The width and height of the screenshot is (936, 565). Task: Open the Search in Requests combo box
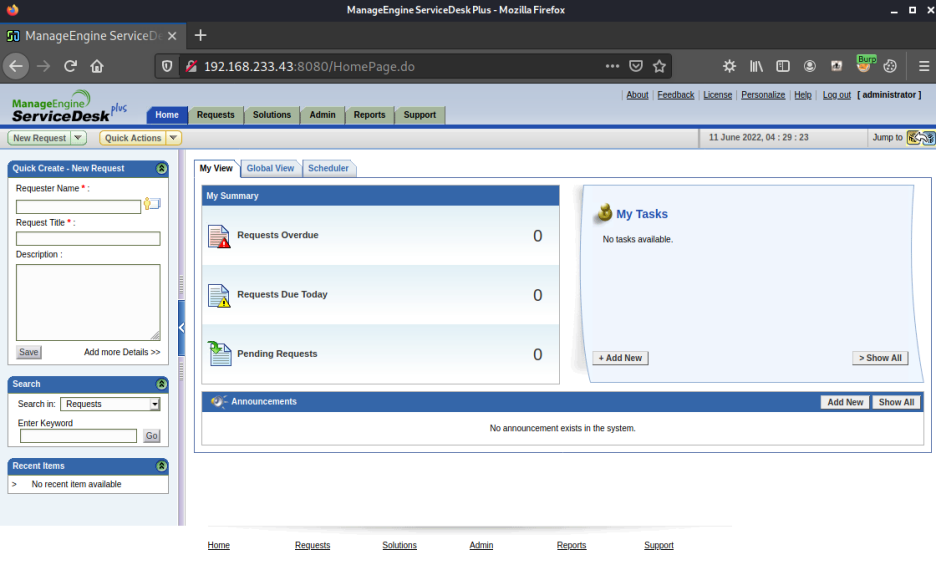click(110, 404)
